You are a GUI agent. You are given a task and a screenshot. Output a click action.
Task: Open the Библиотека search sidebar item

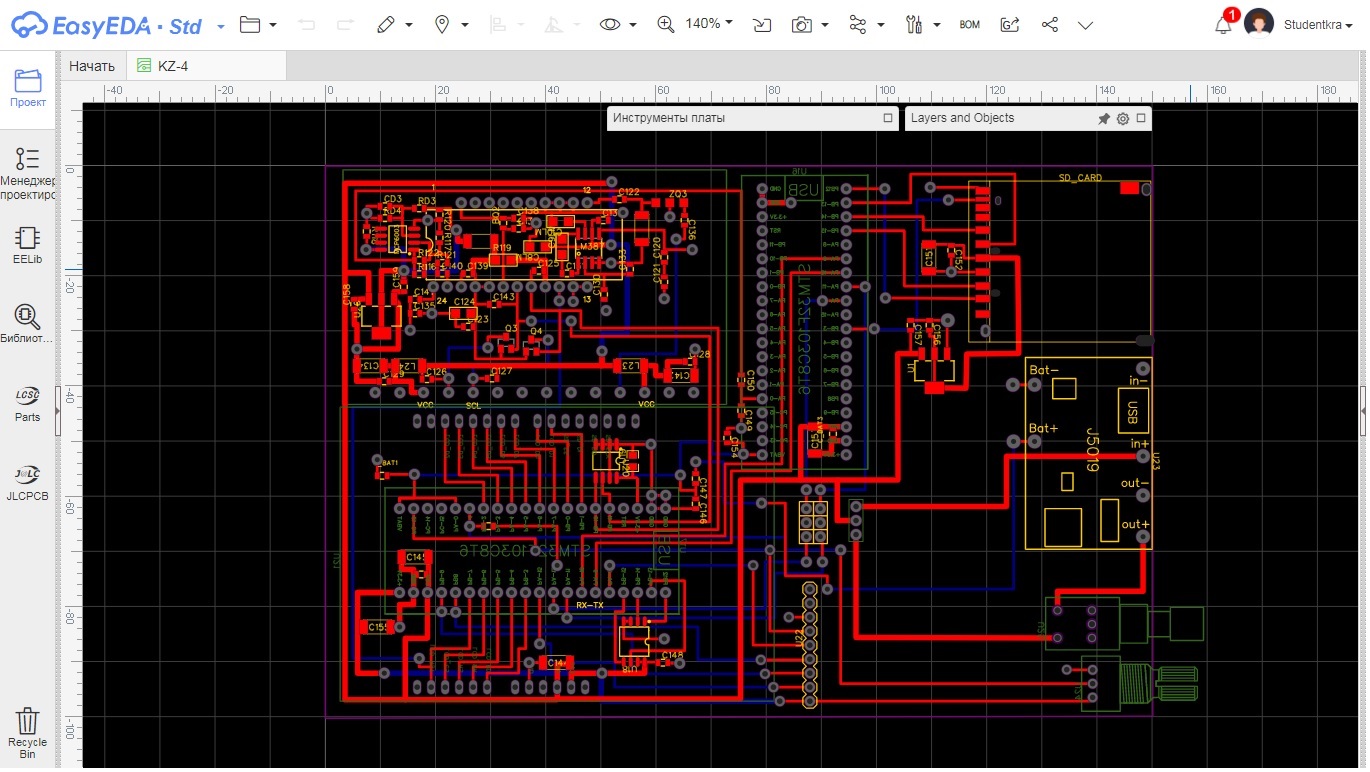pyautogui.click(x=28, y=323)
